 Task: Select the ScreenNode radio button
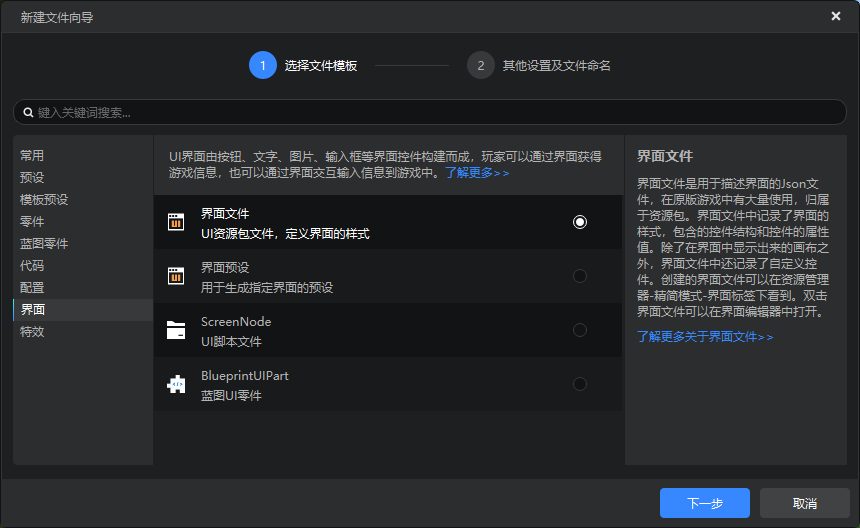(580, 330)
